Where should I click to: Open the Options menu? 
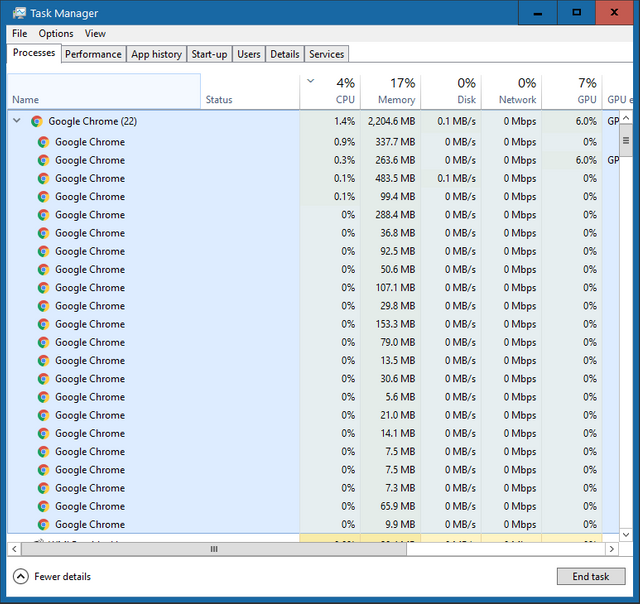tap(56, 33)
